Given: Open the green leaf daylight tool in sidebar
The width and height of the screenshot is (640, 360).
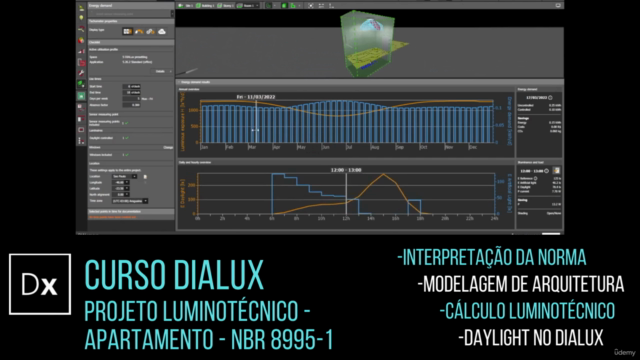Looking at the screenshot, I should pos(81,84).
